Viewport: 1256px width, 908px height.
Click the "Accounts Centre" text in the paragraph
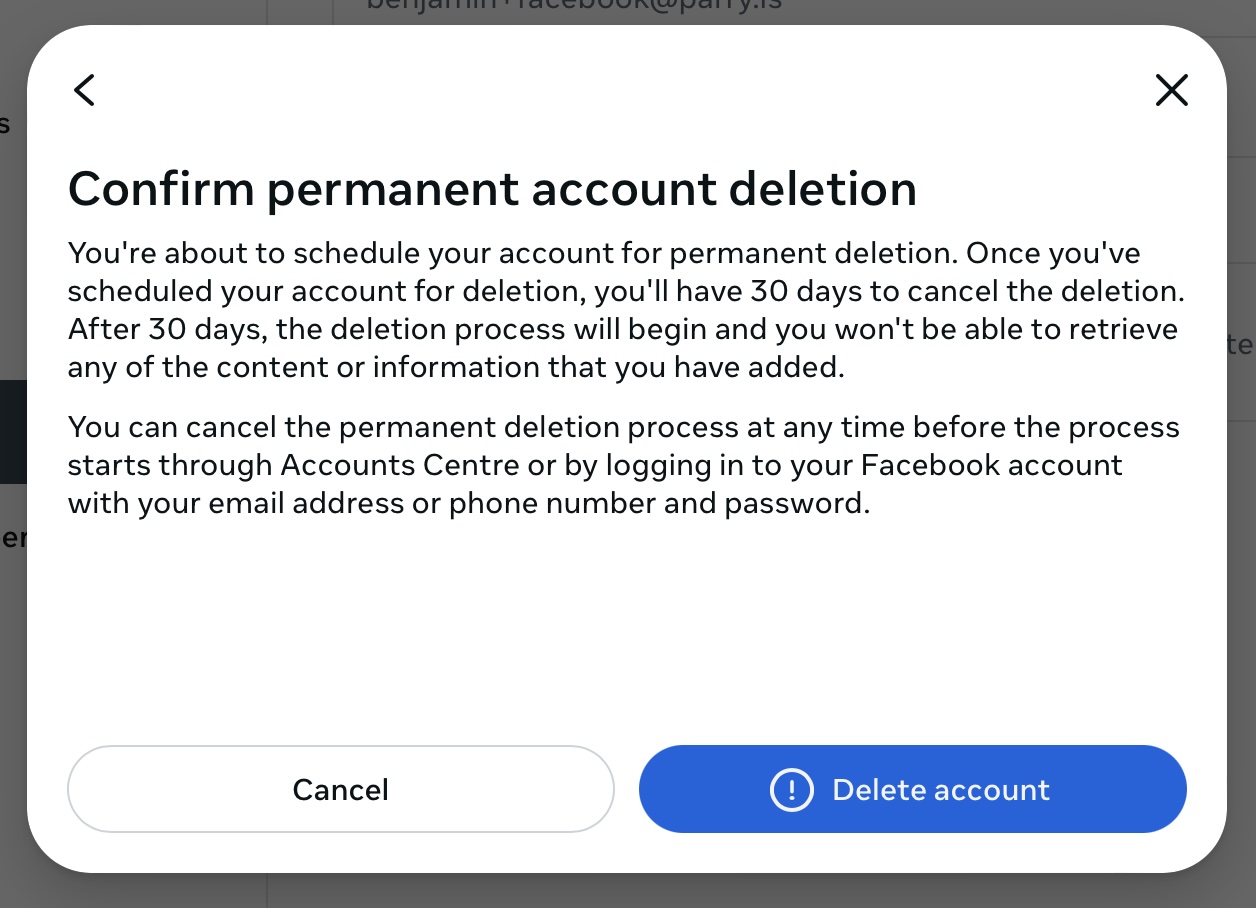pyautogui.click(x=398, y=465)
